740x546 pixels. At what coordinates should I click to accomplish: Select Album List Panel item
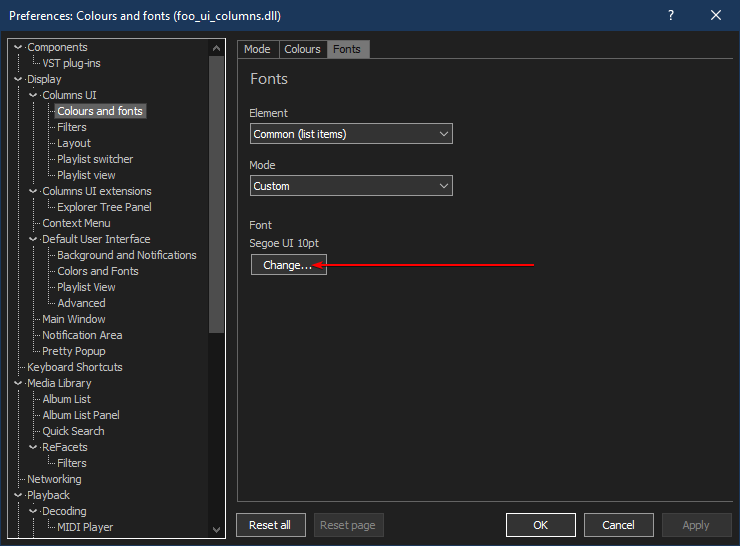pyautogui.click(x=80, y=415)
